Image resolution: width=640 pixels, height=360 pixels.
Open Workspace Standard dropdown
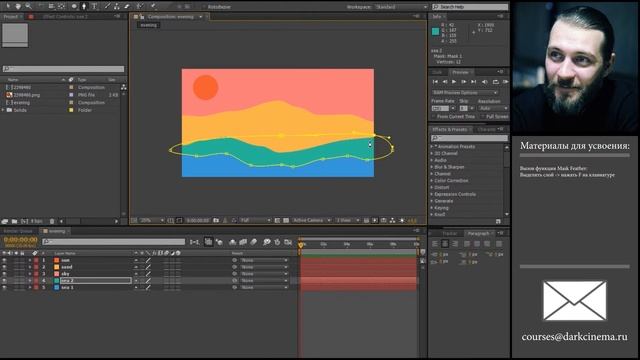(401, 7)
